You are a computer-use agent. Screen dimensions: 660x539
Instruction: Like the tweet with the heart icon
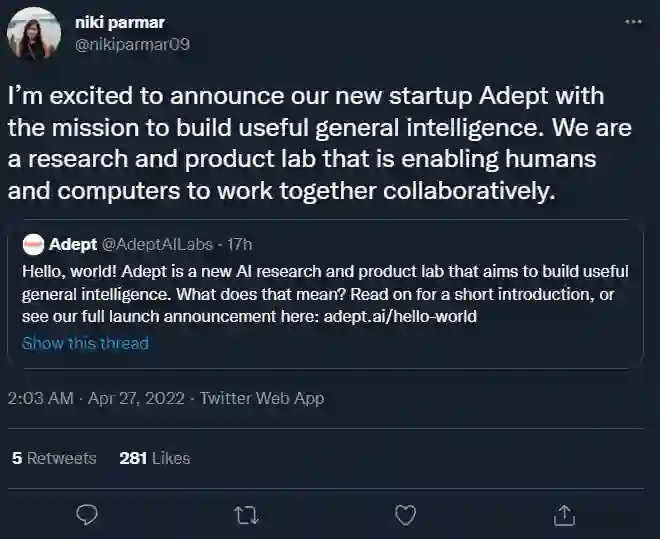[405, 514]
